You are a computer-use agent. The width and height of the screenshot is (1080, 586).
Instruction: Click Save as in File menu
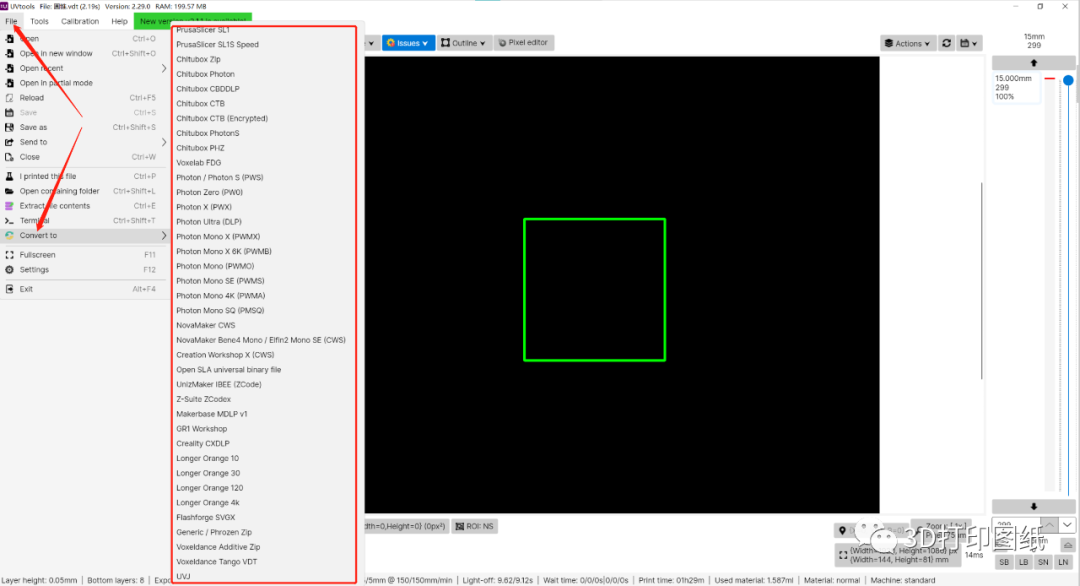[33, 127]
